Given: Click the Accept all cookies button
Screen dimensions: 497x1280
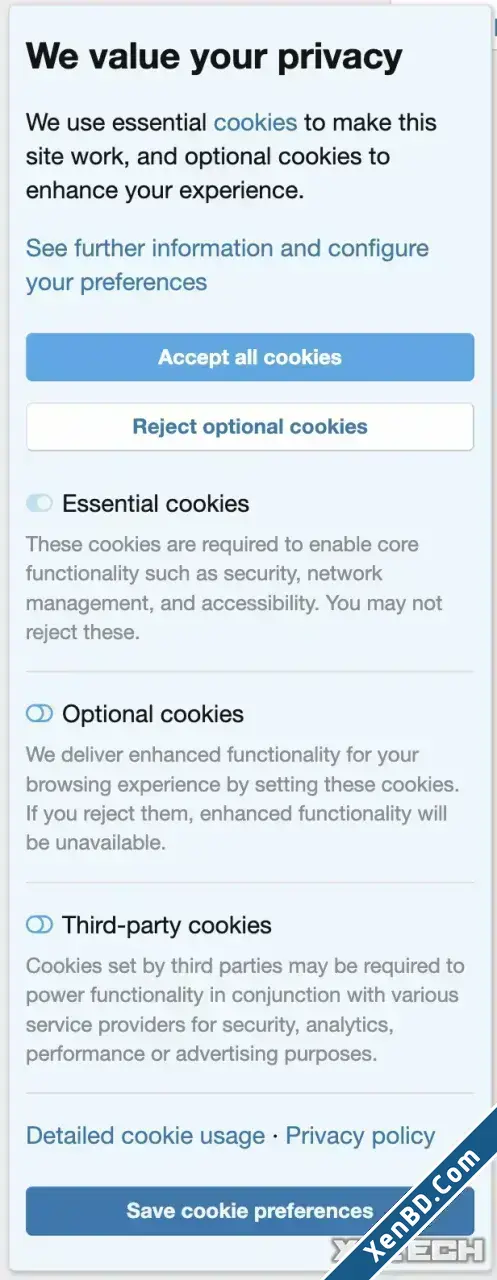Looking at the screenshot, I should (250, 357).
